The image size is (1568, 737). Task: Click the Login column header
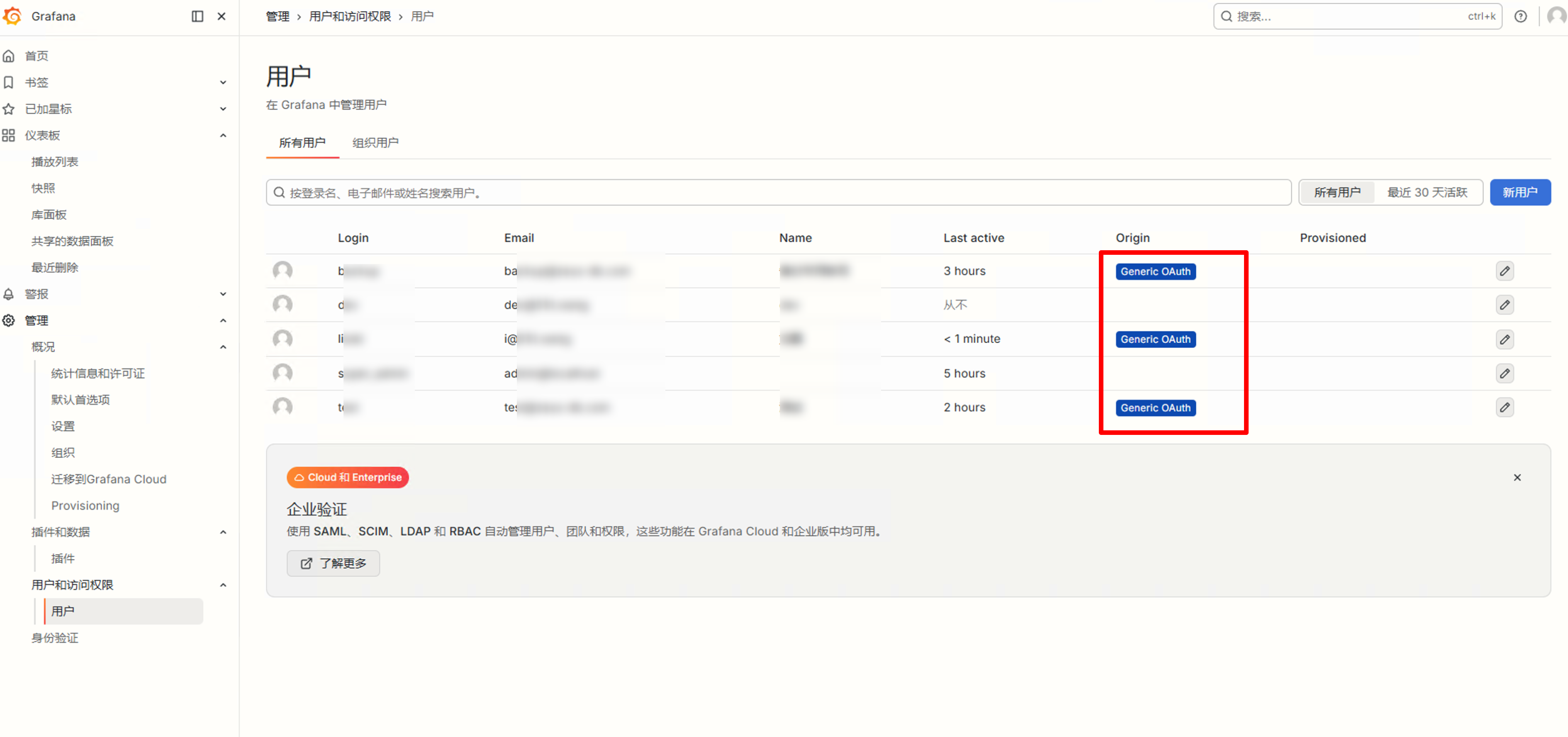point(353,238)
